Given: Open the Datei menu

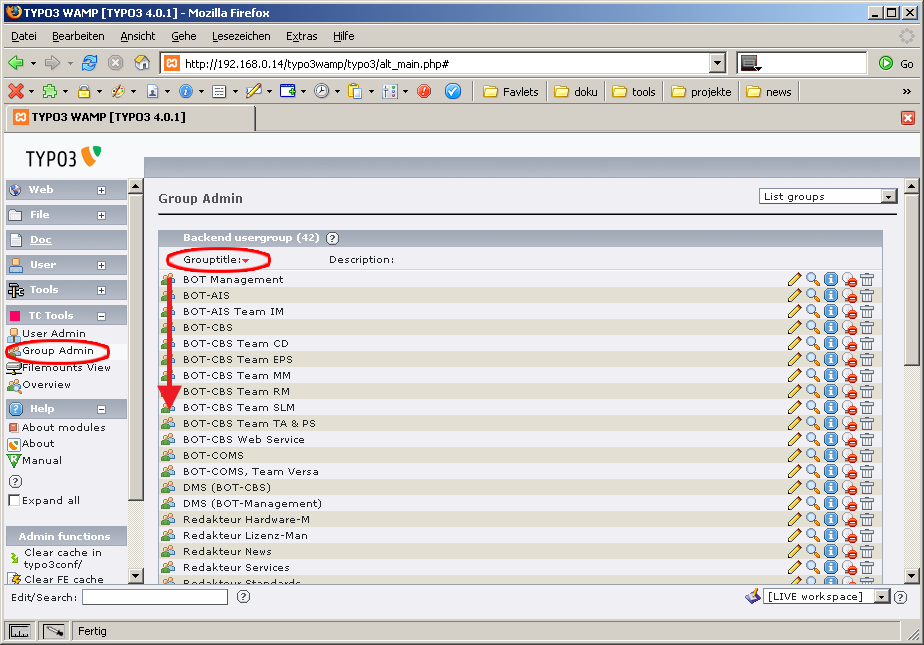Looking at the screenshot, I should [x=24, y=36].
